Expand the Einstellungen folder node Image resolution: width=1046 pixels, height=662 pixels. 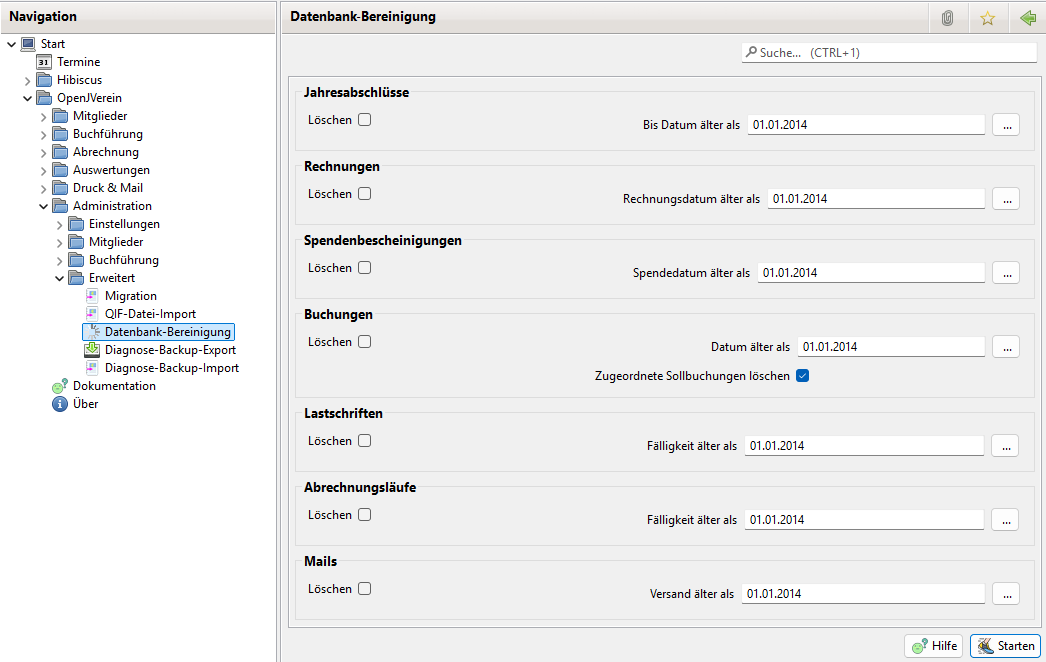point(60,224)
